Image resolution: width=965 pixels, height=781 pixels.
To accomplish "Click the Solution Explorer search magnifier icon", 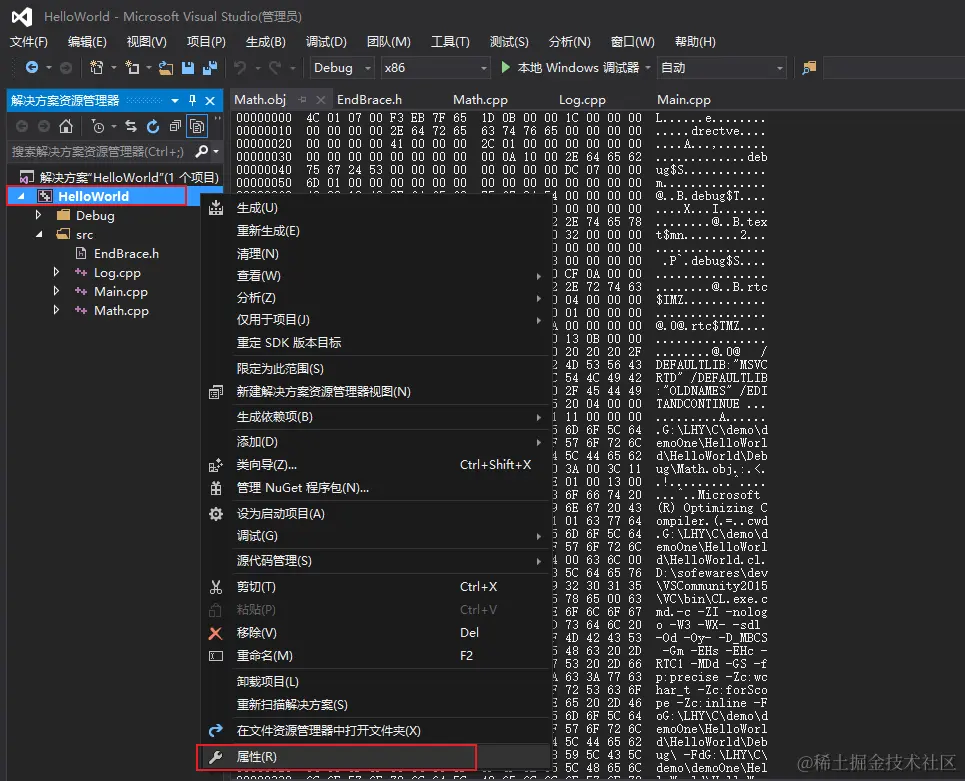I will tap(201, 151).
